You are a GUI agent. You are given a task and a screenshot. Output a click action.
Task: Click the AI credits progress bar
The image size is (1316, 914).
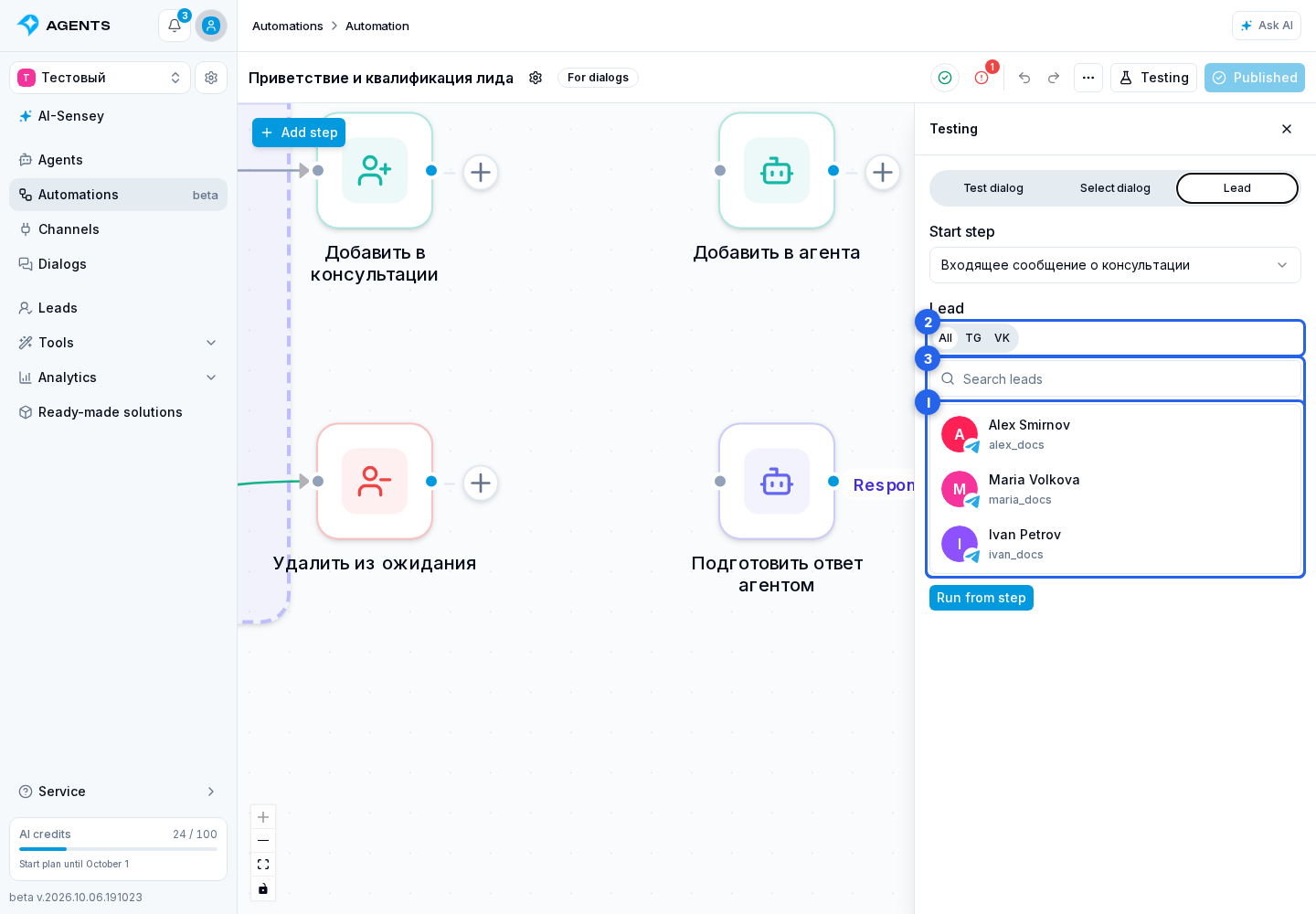coord(118,849)
